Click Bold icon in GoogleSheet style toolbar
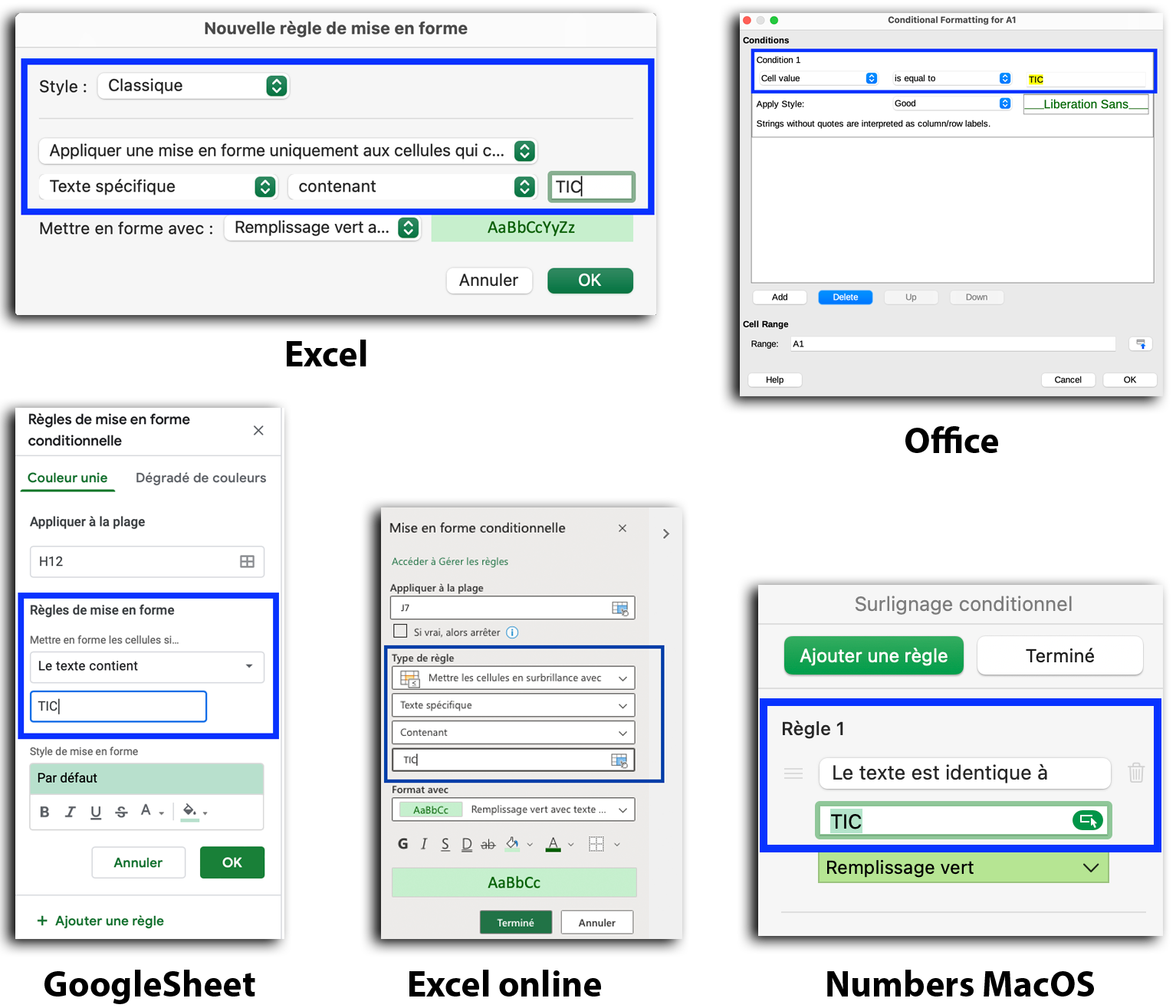This screenshot has height=1008, width=1176. pyautogui.click(x=44, y=812)
